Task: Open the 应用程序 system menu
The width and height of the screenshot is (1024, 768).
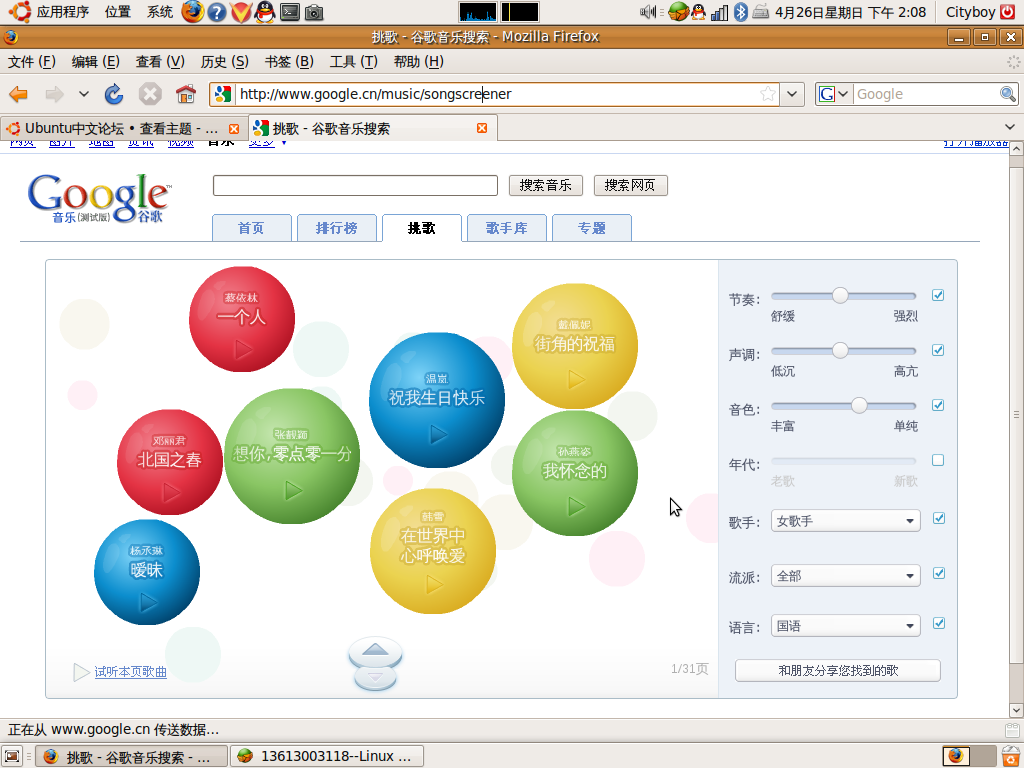Action: (63, 12)
